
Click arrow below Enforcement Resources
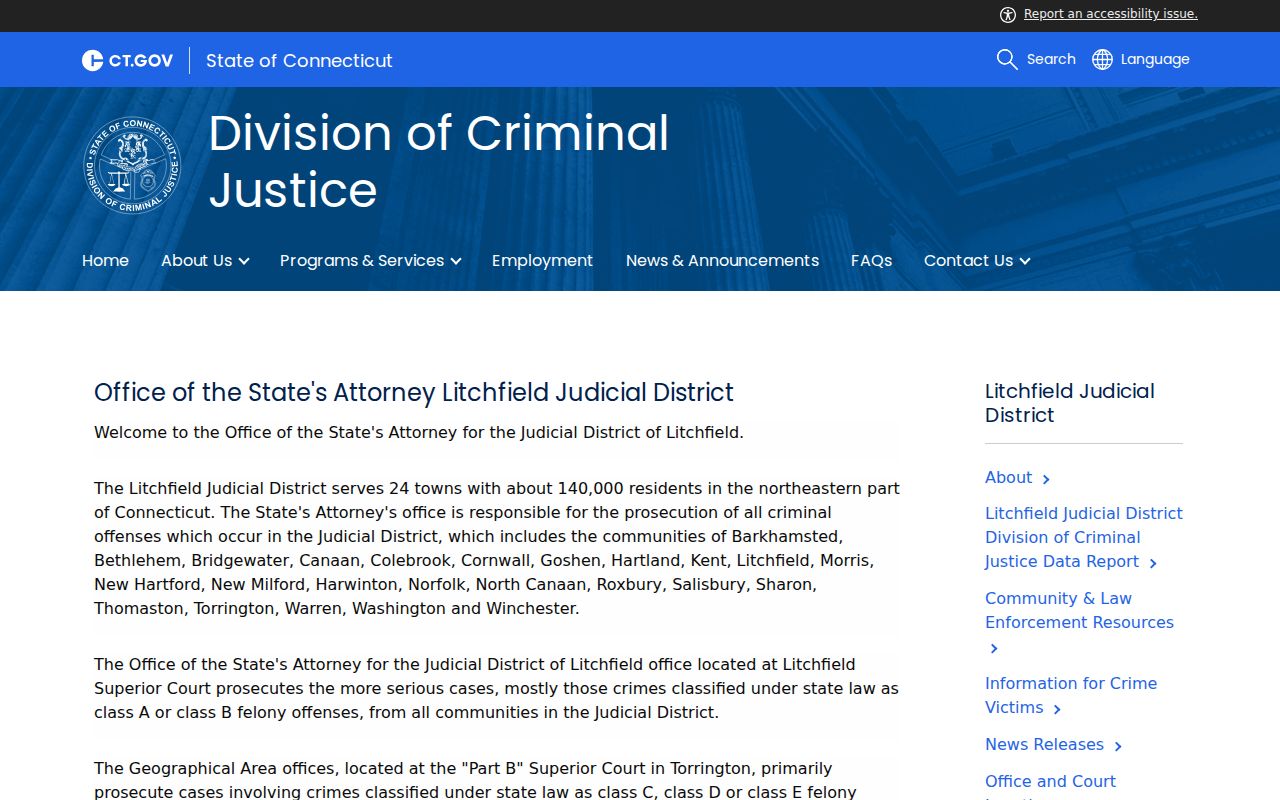994,648
